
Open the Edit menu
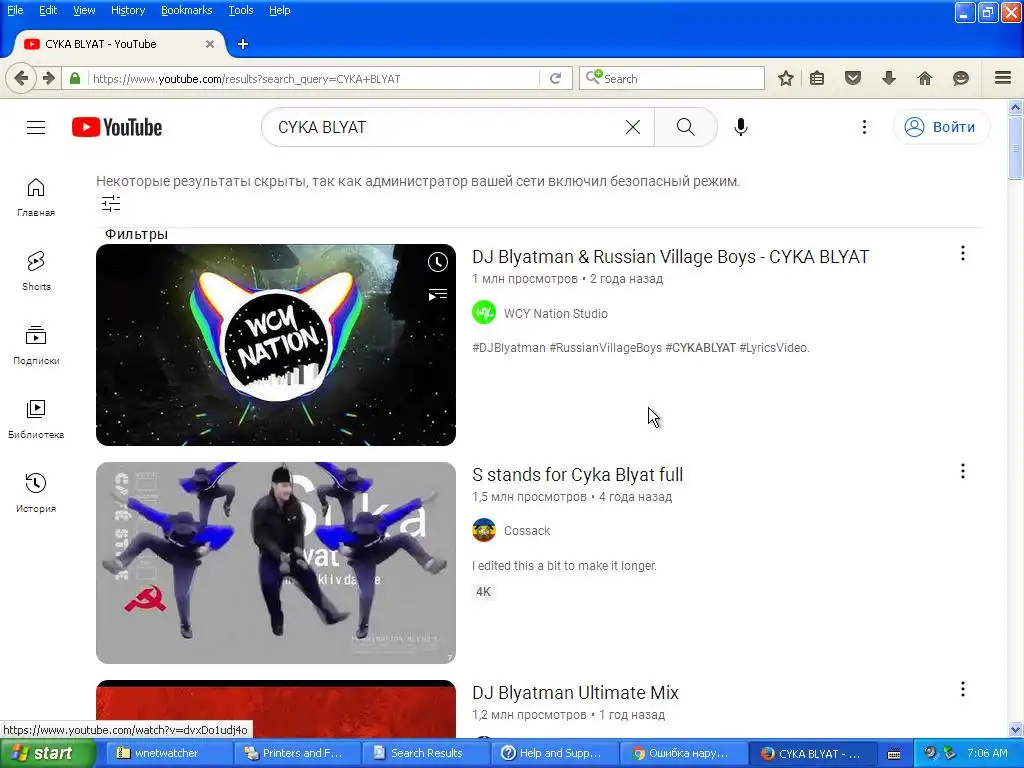(x=48, y=10)
